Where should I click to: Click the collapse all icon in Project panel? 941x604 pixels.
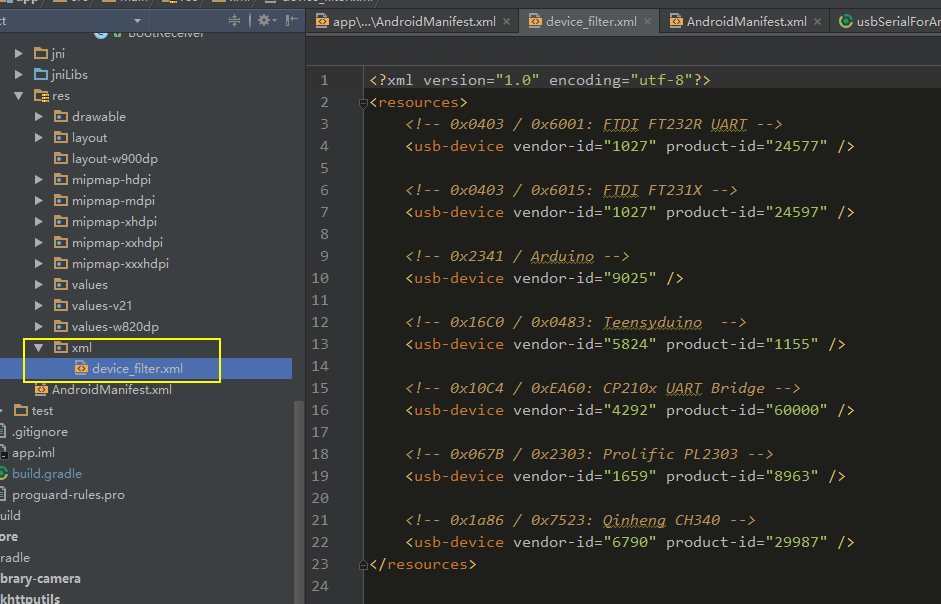[235, 21]
